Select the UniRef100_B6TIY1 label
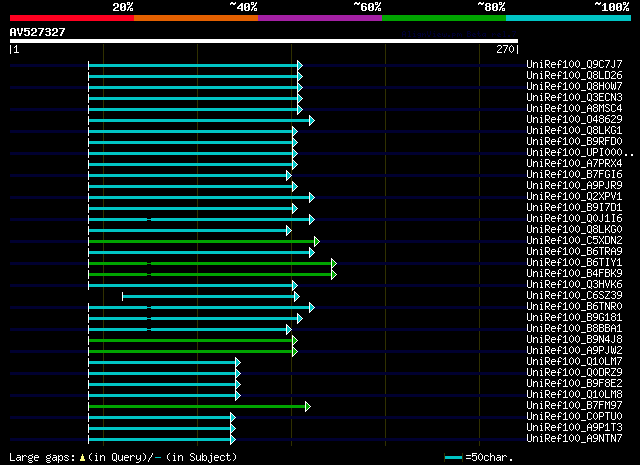Viewport: 640px width, 465px height. point(574,263)
